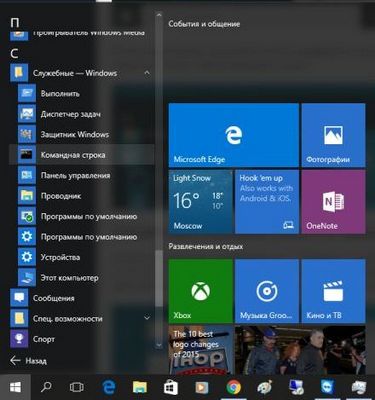The width and height of the screenshot is (375, 400).
Task: Click the Windows Start button
Action: point(15,387)
